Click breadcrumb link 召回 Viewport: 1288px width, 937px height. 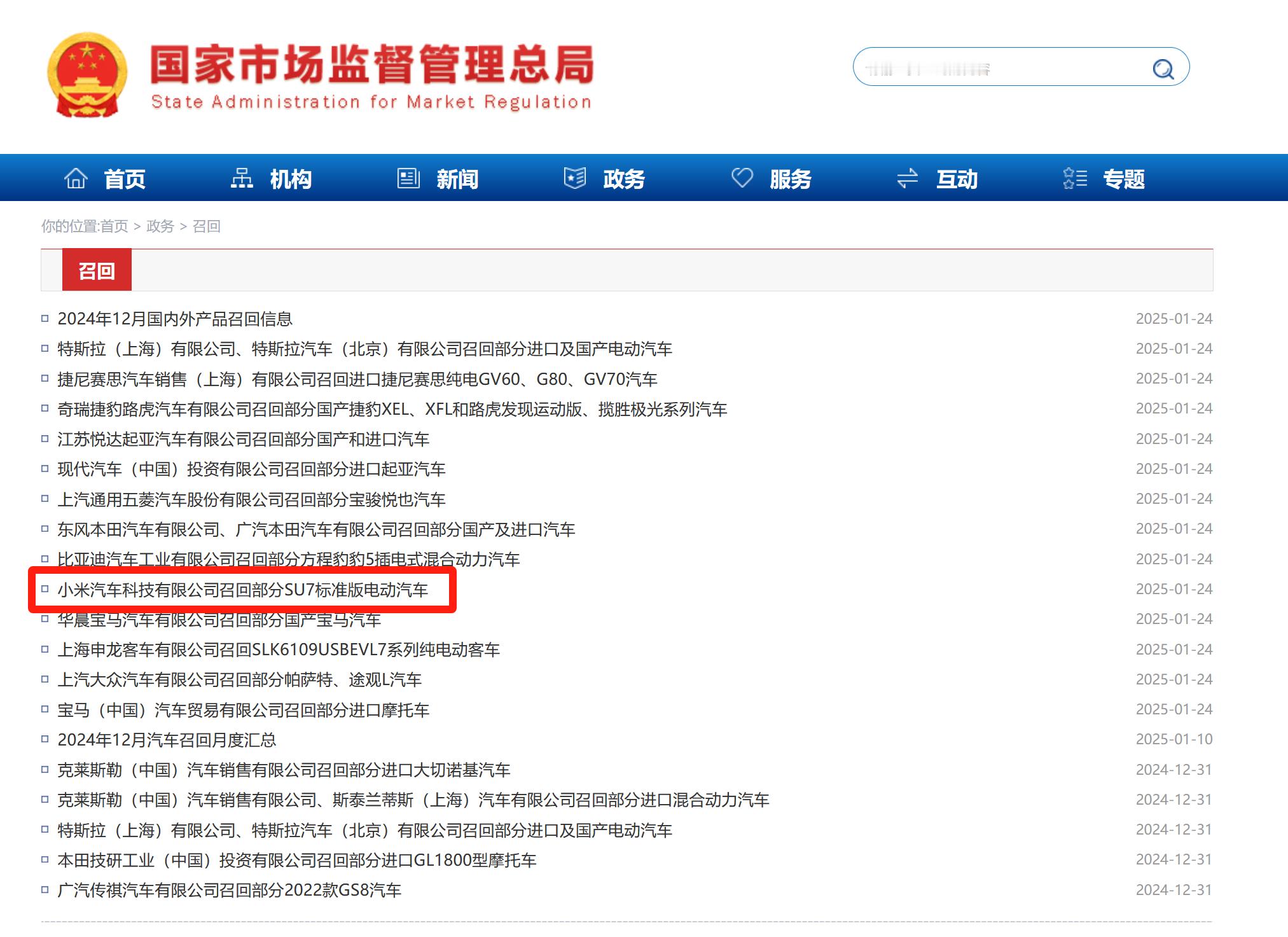207,226
